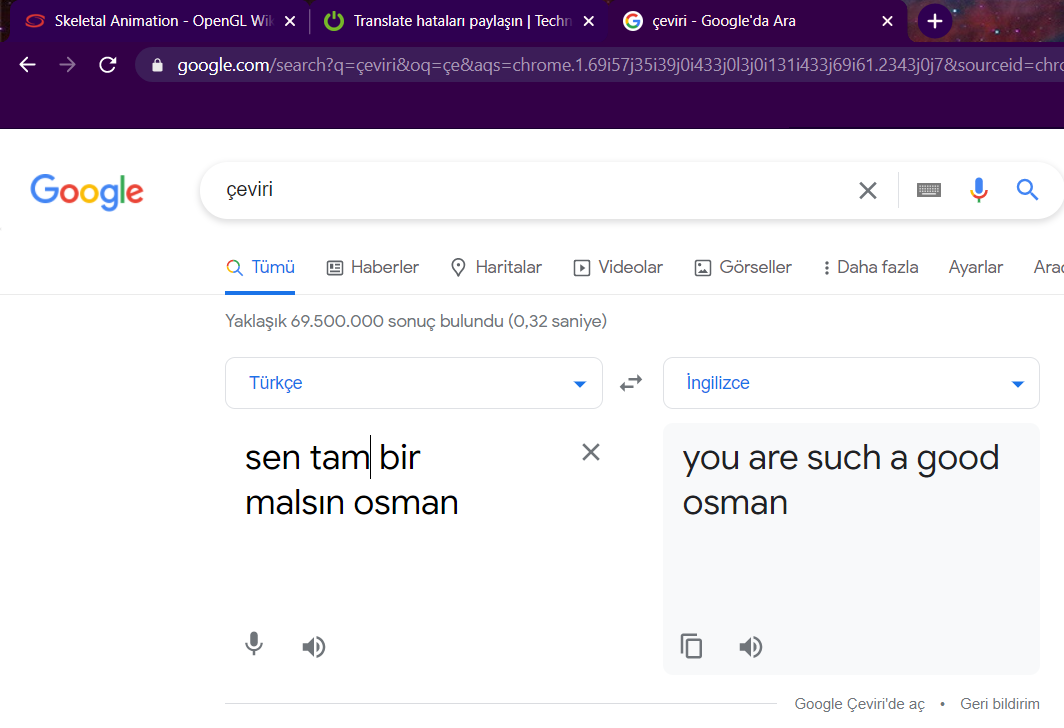Expand the Daha fazla menu
The width and height of the screenshot is (1064, 728).
(x=870, y=267)
